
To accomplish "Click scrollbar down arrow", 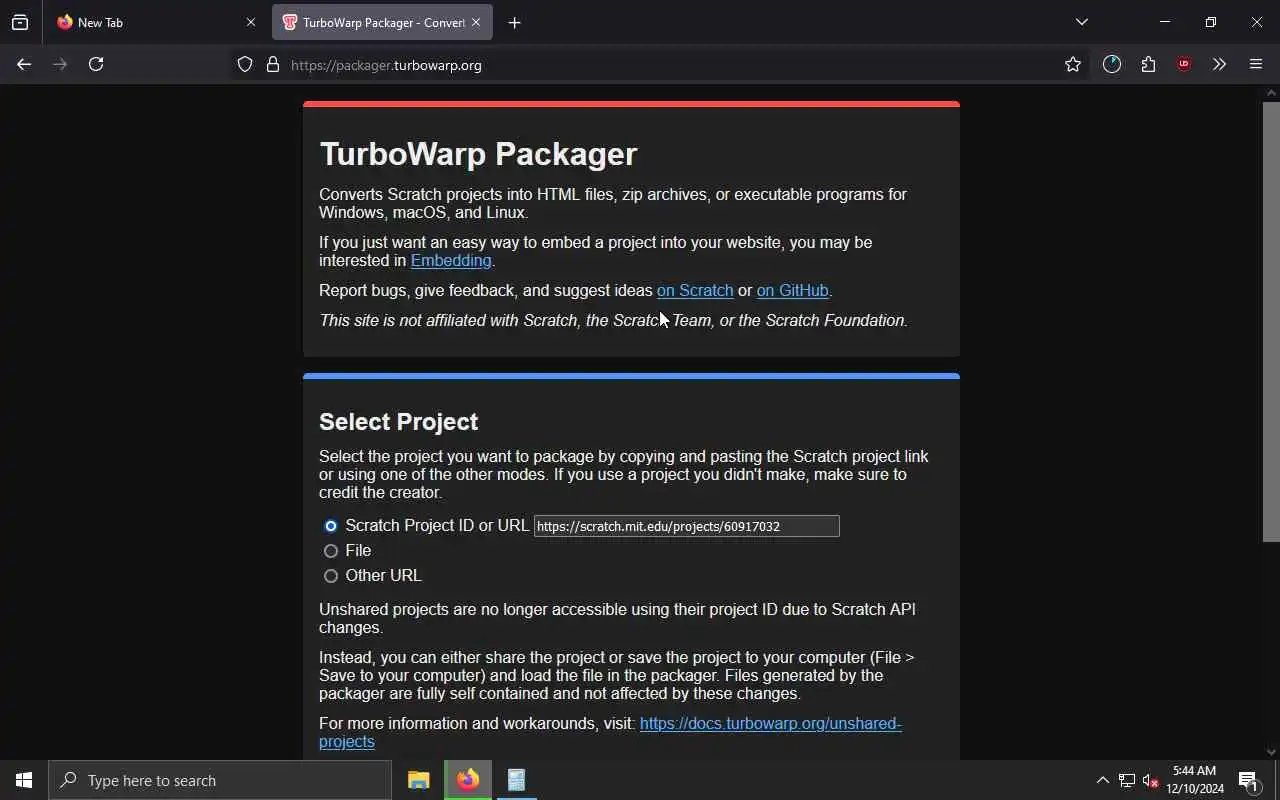I will 1271,752.
